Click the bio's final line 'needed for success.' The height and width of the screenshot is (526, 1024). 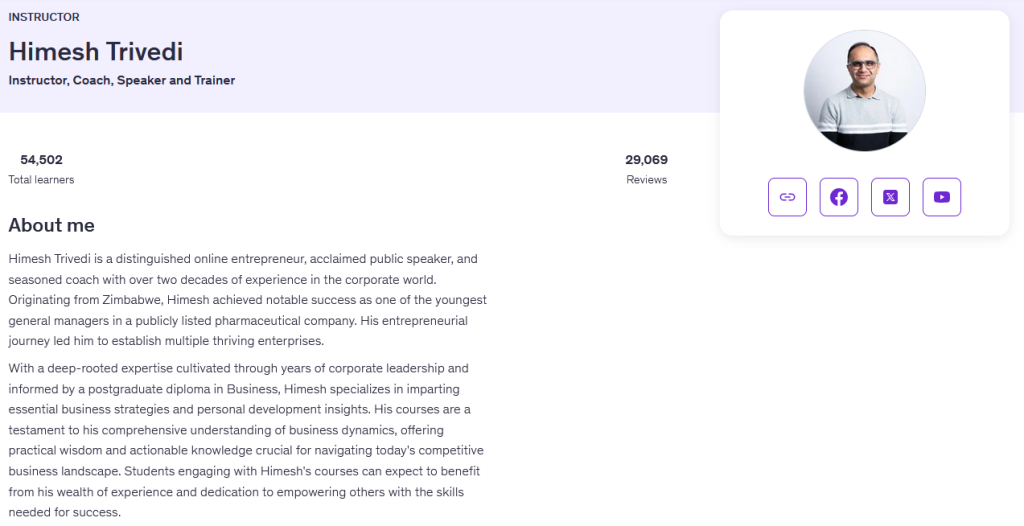[64, 513]
